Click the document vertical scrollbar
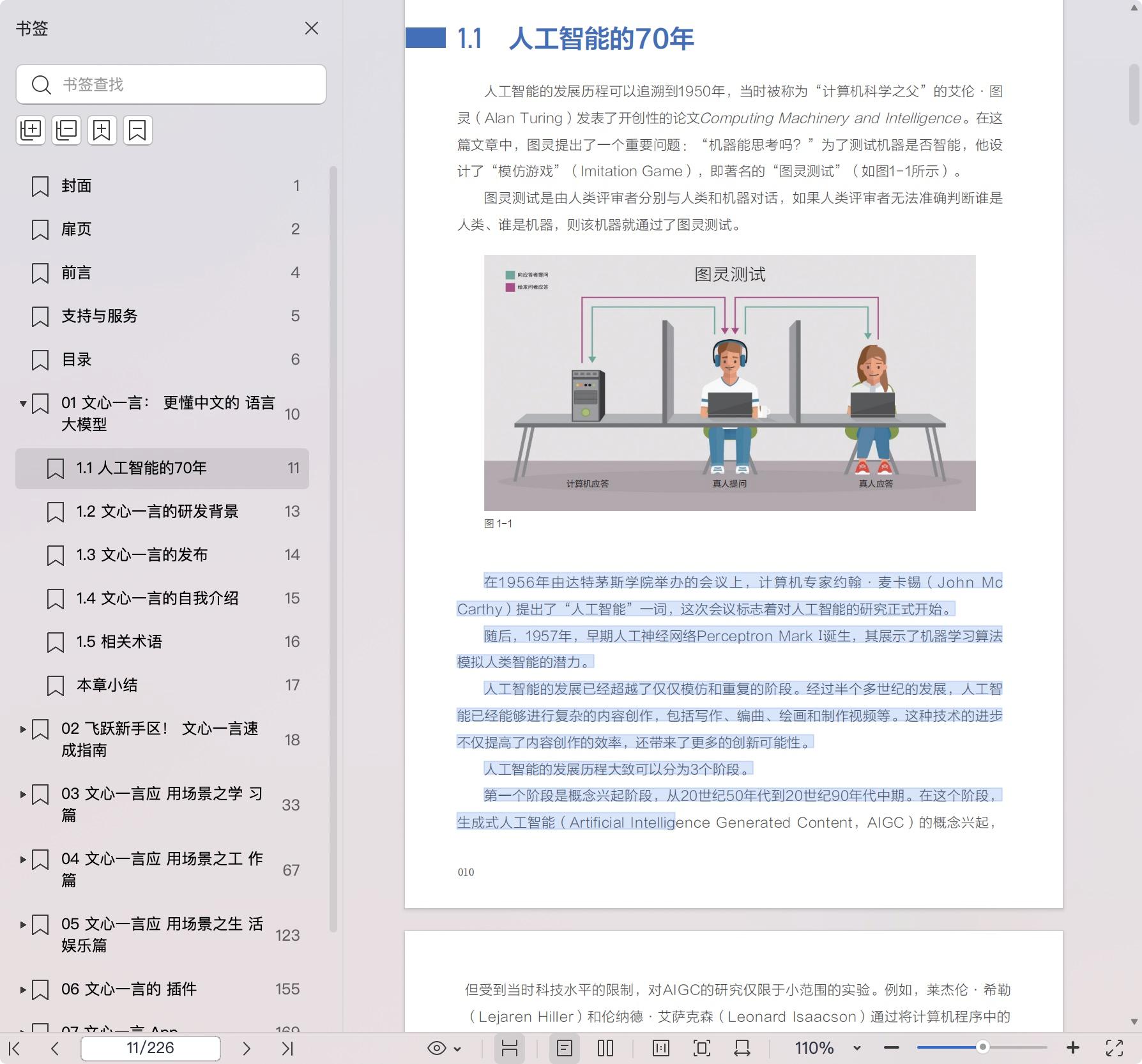The height and width of the screenshot is (1064, 1142). (x=1134, y=95)
